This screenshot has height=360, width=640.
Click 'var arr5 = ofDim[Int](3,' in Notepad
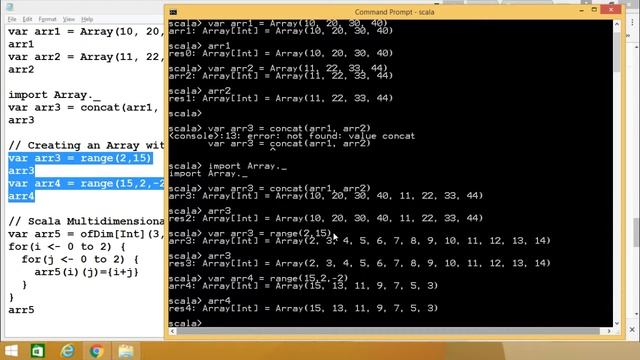click(86, 234)
